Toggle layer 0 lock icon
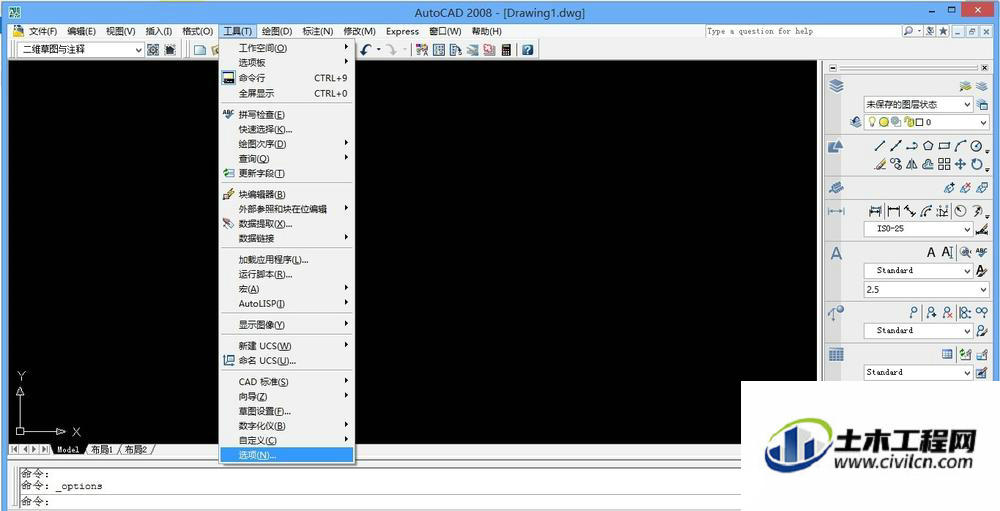1000x511 pixels. tap(909, 122)
